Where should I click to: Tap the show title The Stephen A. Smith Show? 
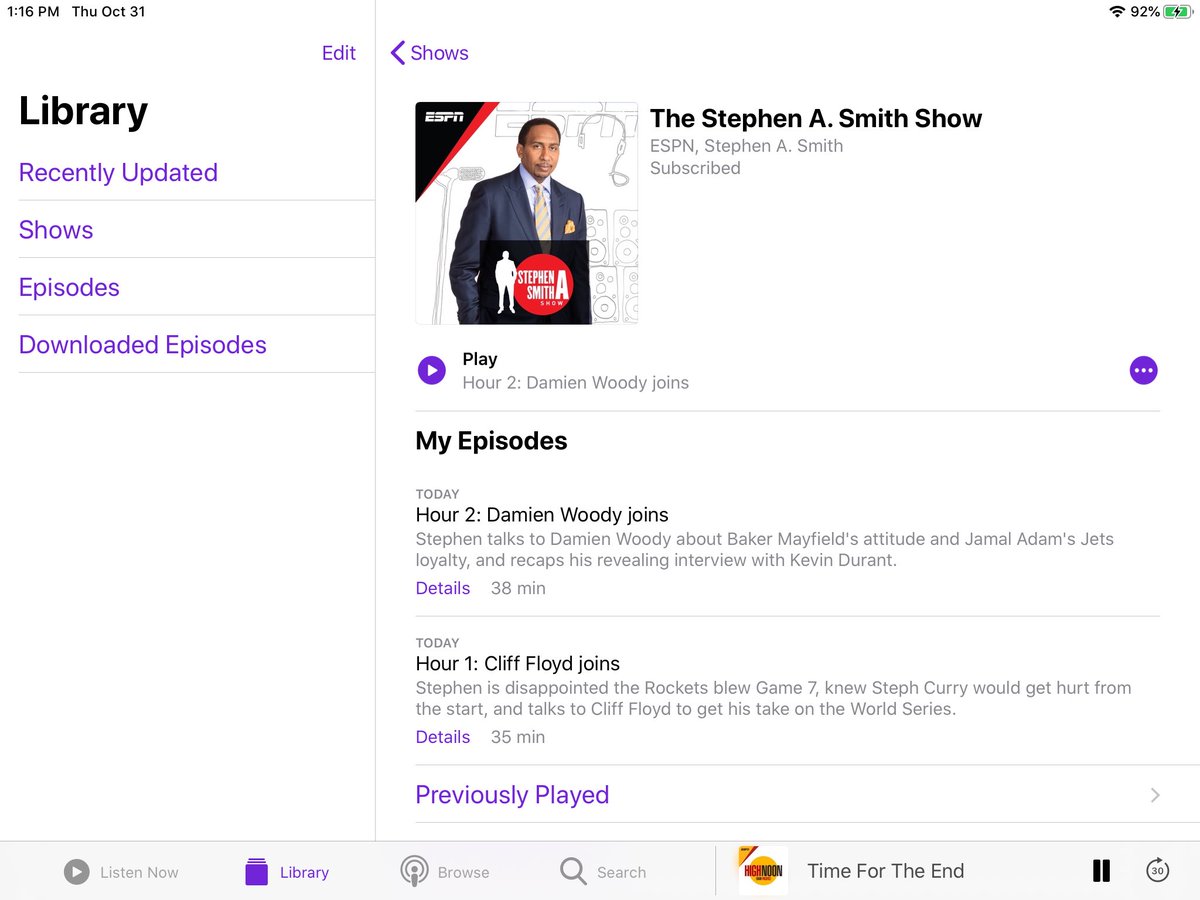[x=816, y=118]
